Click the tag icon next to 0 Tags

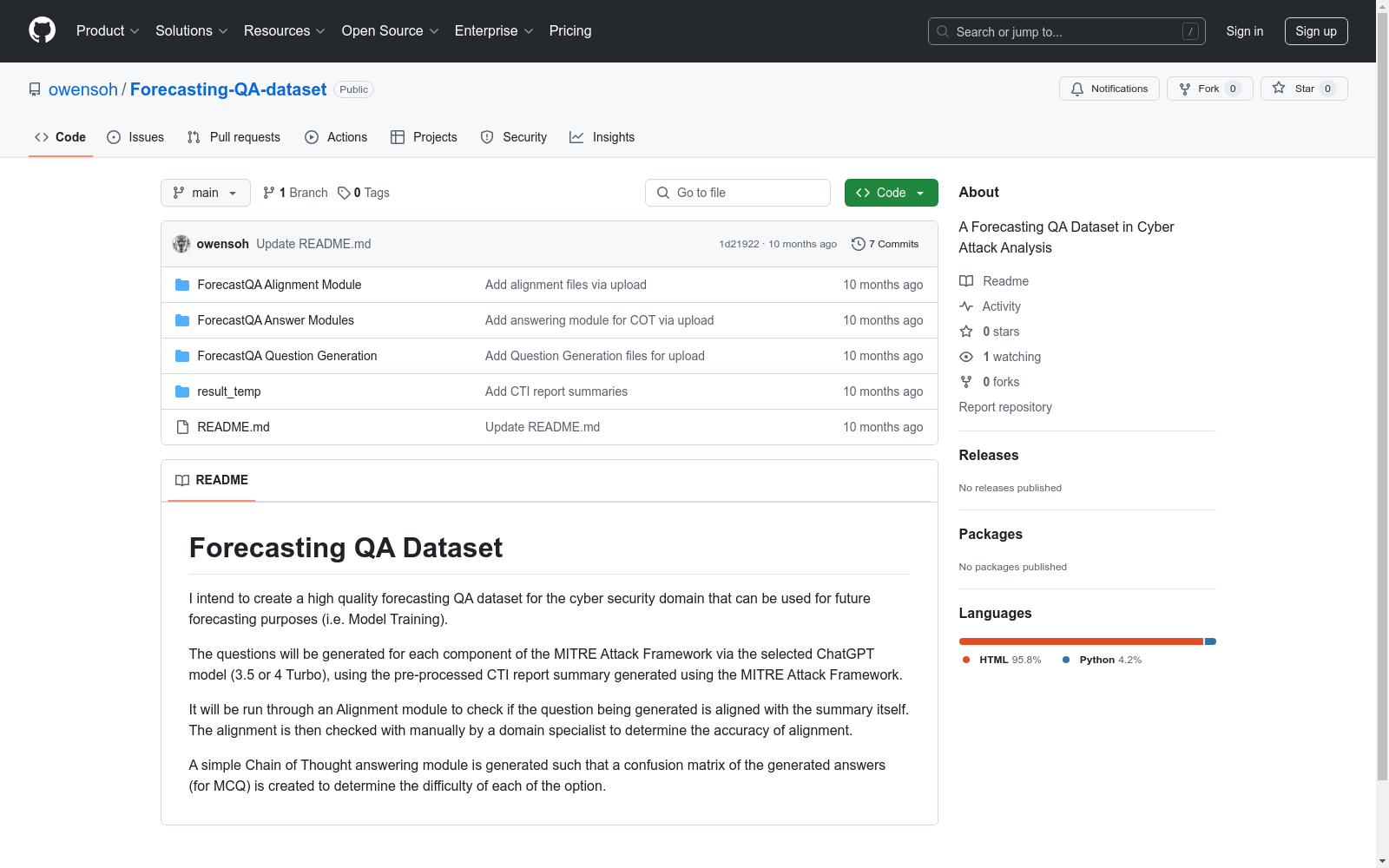point(344,193)
